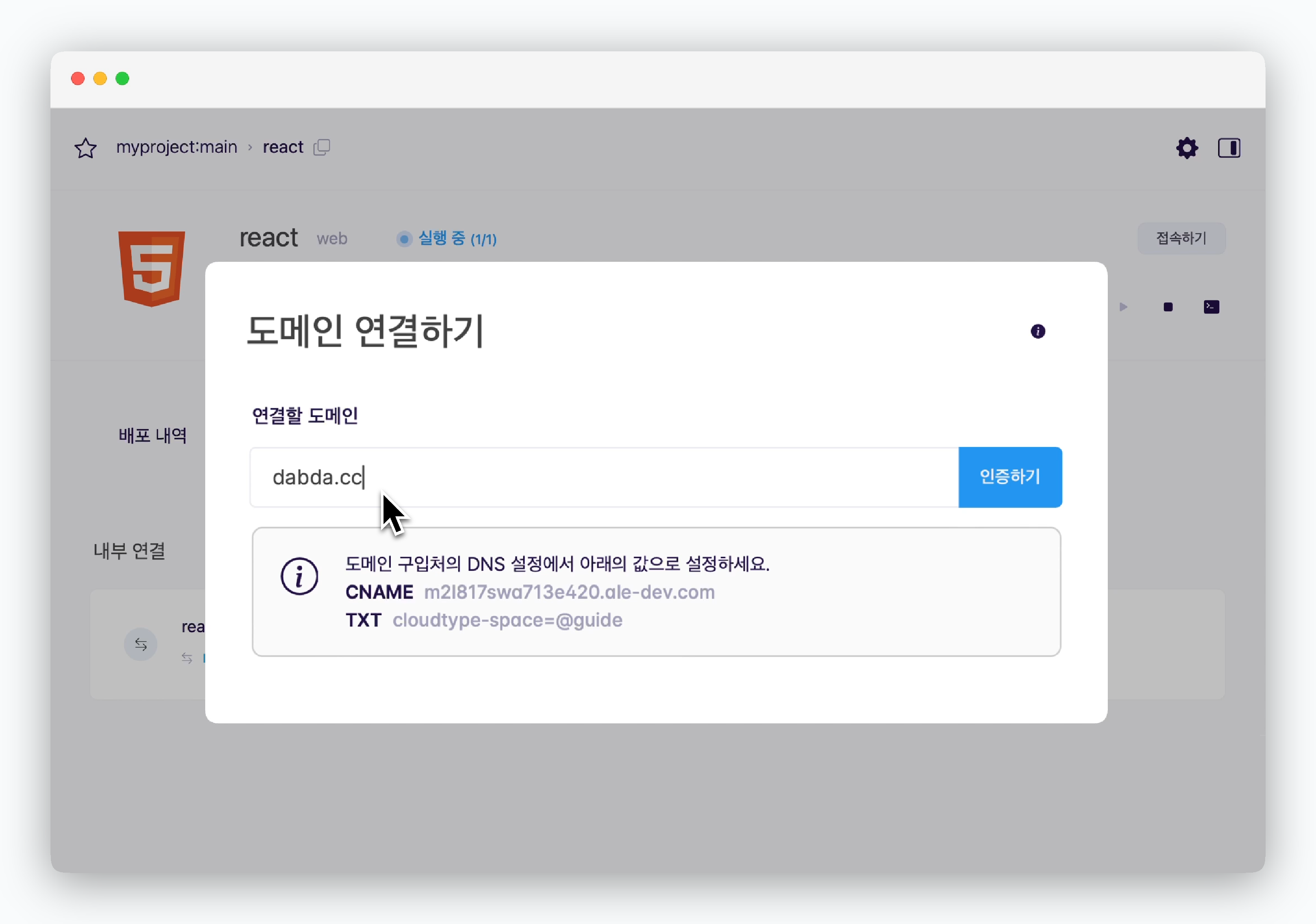The height and width of the screenshot is (924, 1316).
Task: Copy the react service name icon
Action: (322, 148)
